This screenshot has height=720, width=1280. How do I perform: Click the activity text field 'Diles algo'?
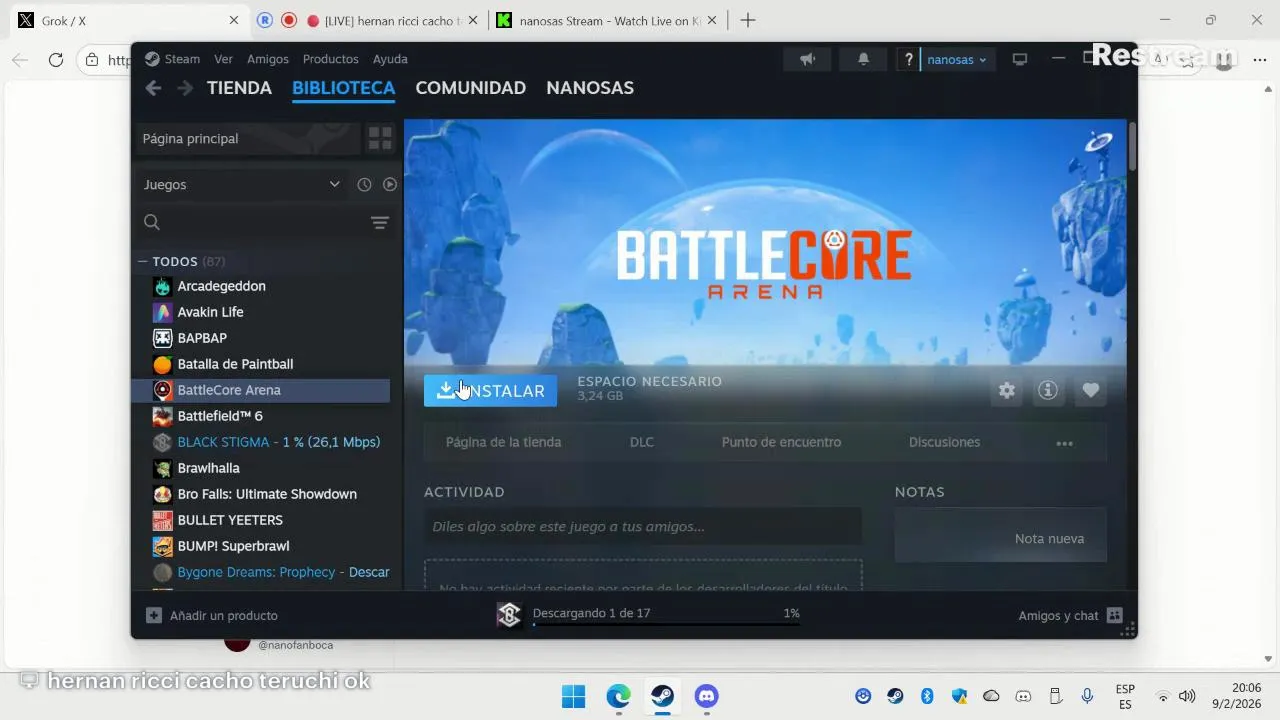click(642, 526)
